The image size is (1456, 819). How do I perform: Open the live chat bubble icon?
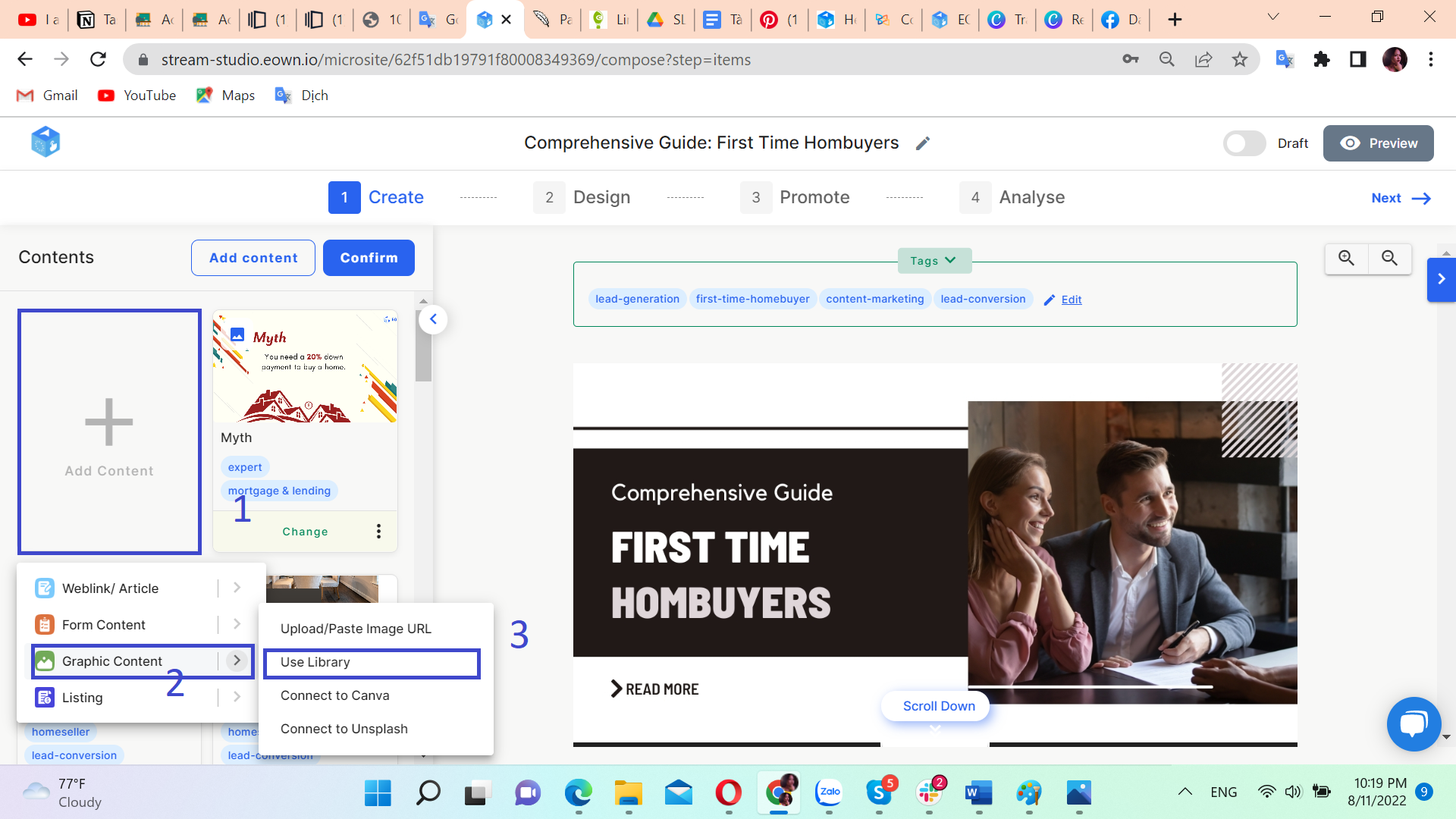(x=1414, y=723)
